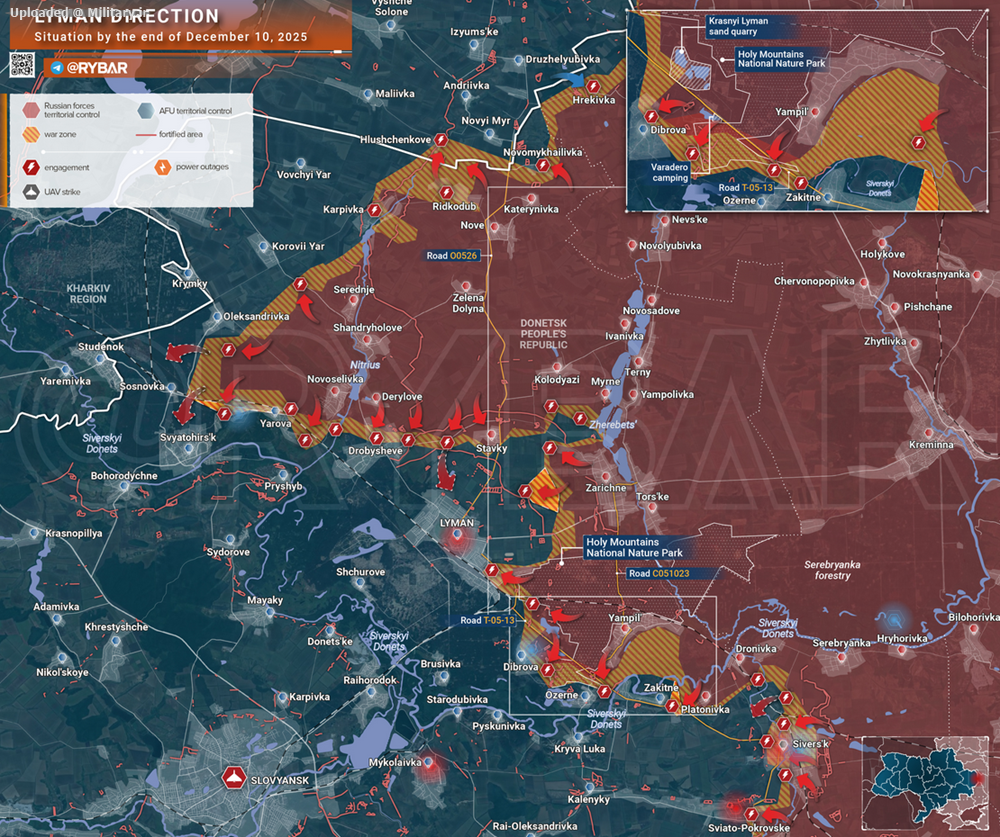Image resolution: width=1000 pixels, height=837 pixels.
Task: Click the QR code under the title
Action: click(x=23, y=66)
